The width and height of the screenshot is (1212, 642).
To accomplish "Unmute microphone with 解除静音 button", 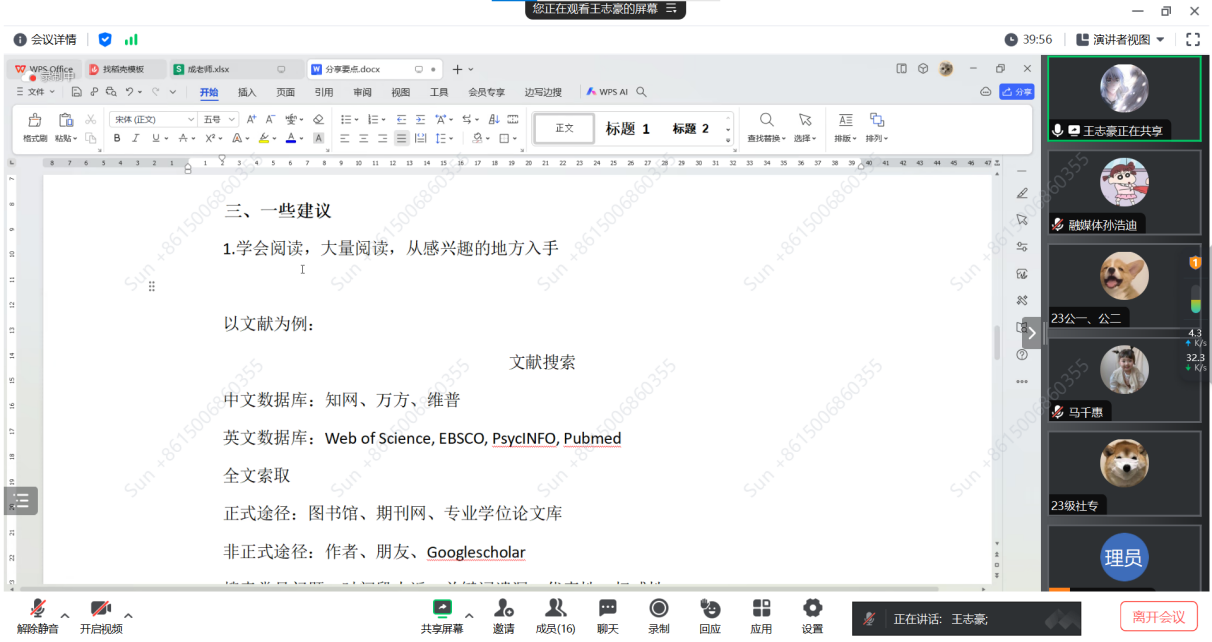I will click(37, 615).
